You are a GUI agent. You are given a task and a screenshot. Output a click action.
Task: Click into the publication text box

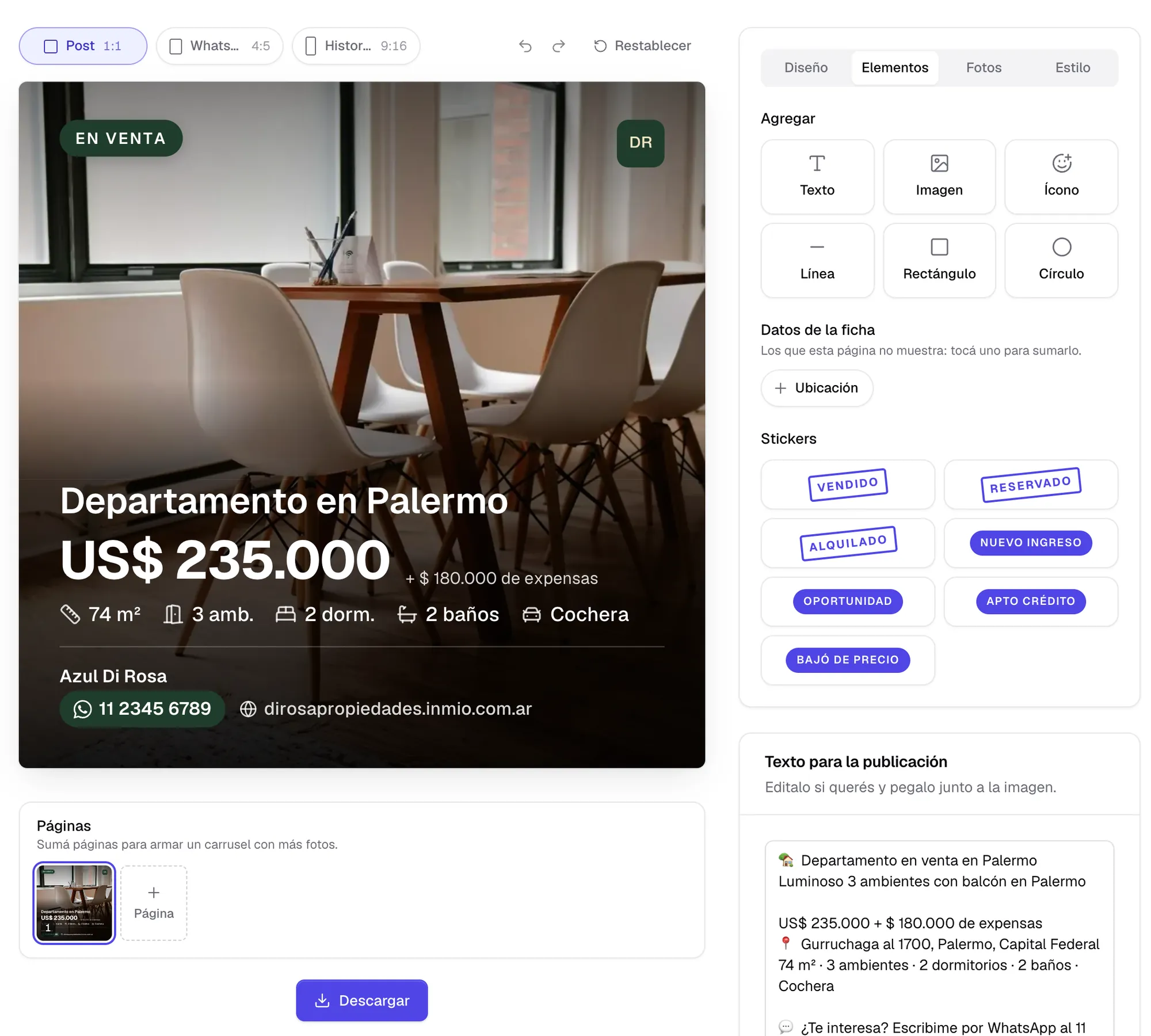(939, 938)
